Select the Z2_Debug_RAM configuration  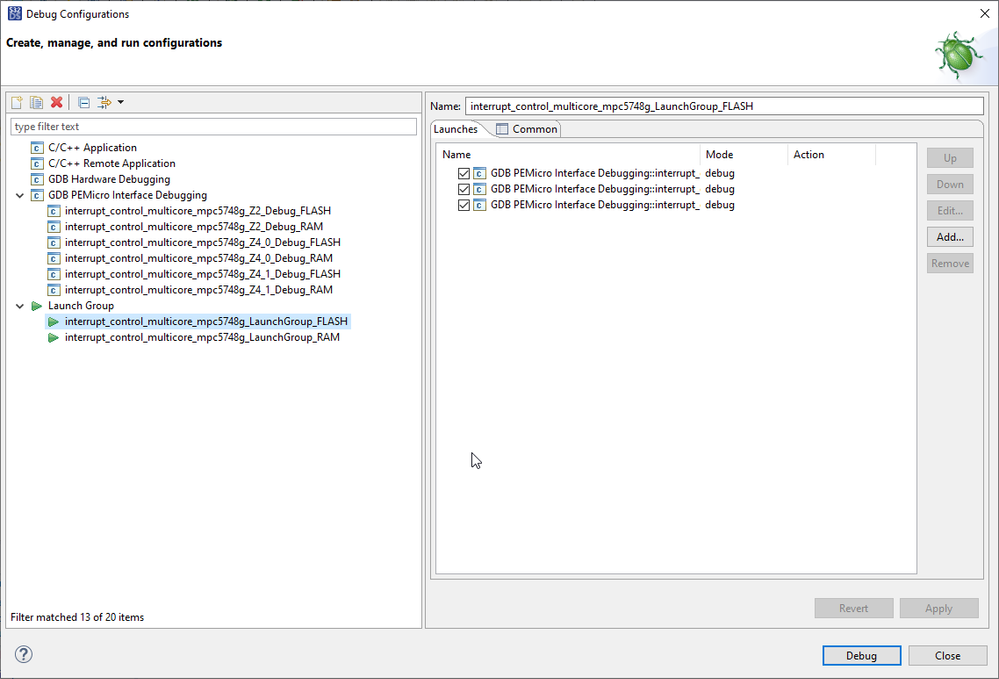pyautogui.click(x=194, y=227)
